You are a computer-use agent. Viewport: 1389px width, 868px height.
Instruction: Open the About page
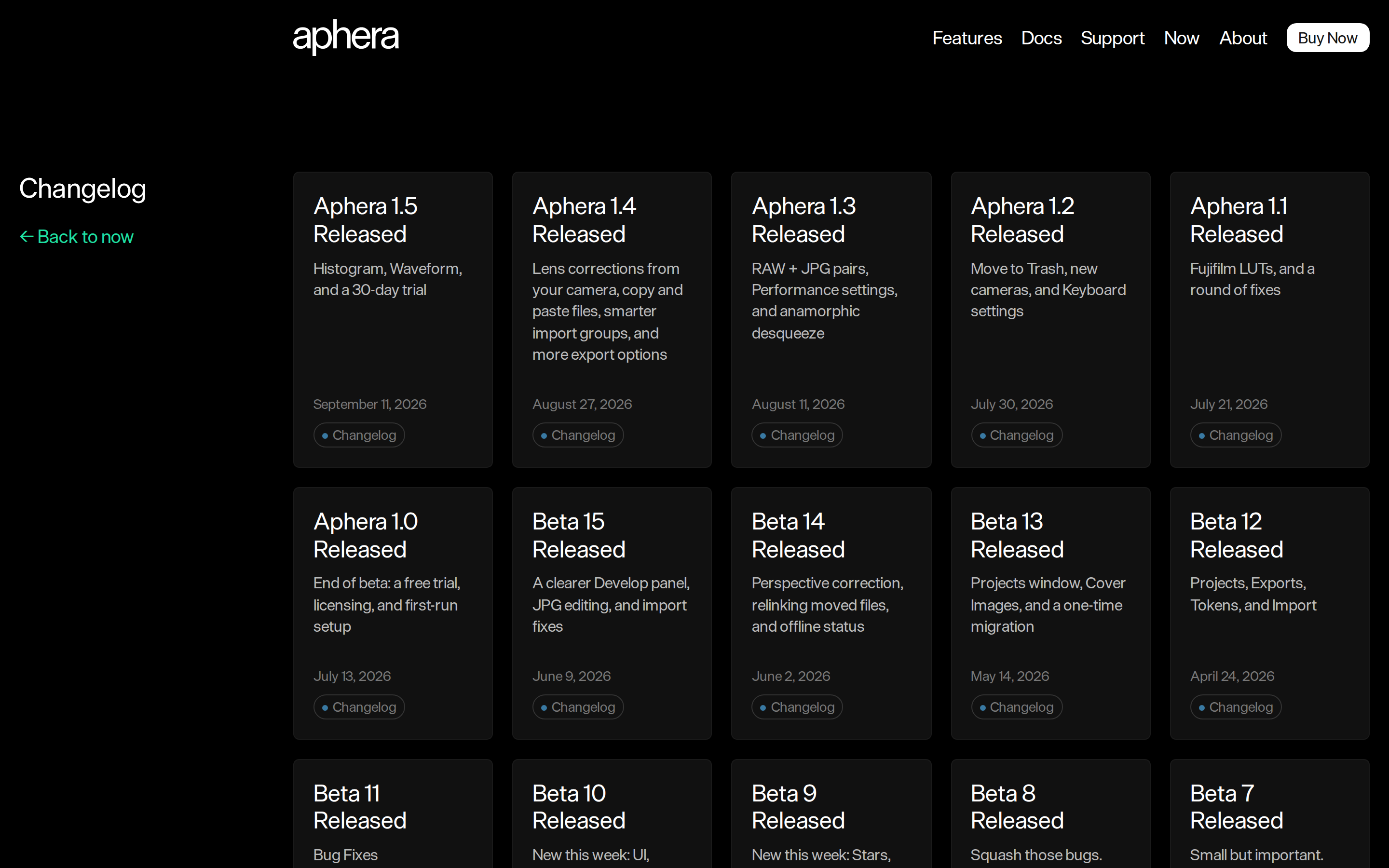[x=1243, y=38]
